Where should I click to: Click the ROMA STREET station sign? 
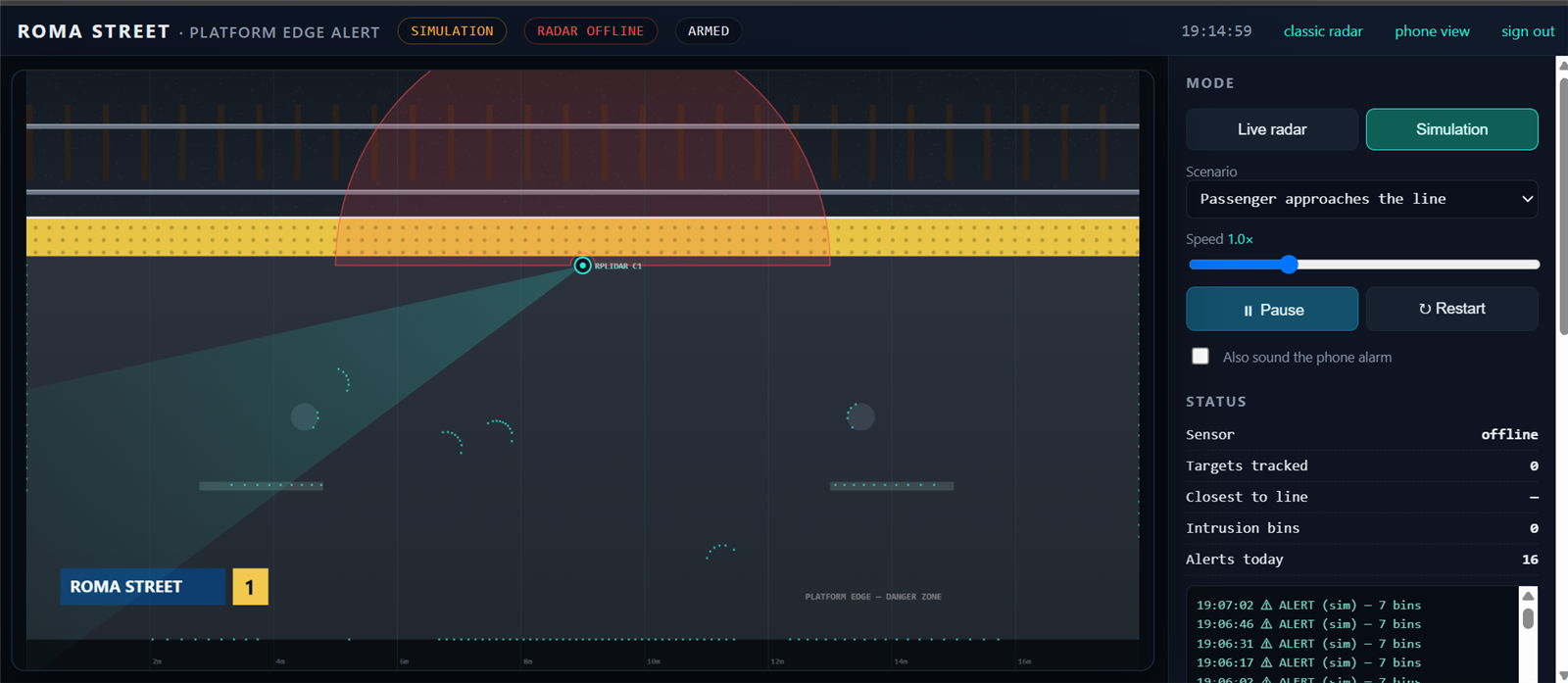pos(143,587)
